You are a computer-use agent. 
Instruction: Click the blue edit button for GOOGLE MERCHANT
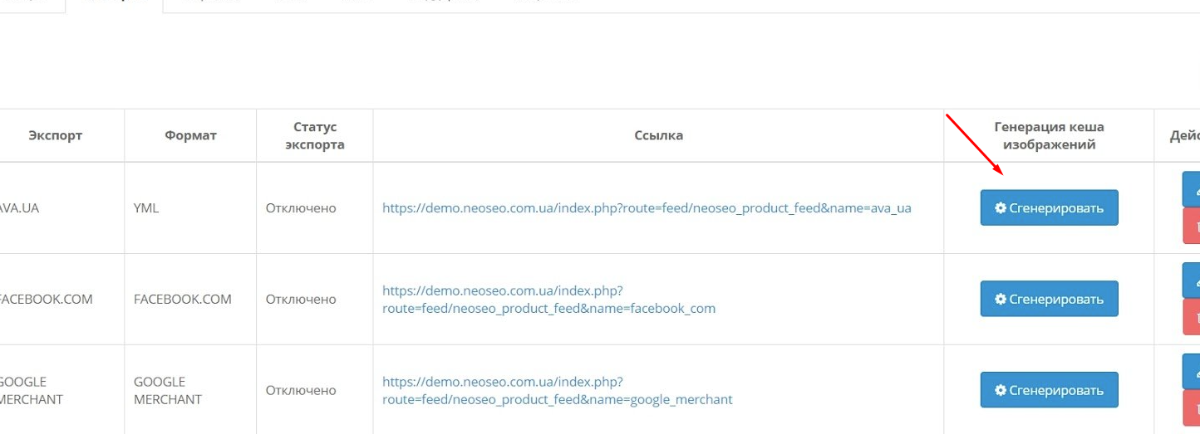pos(1192,371)
